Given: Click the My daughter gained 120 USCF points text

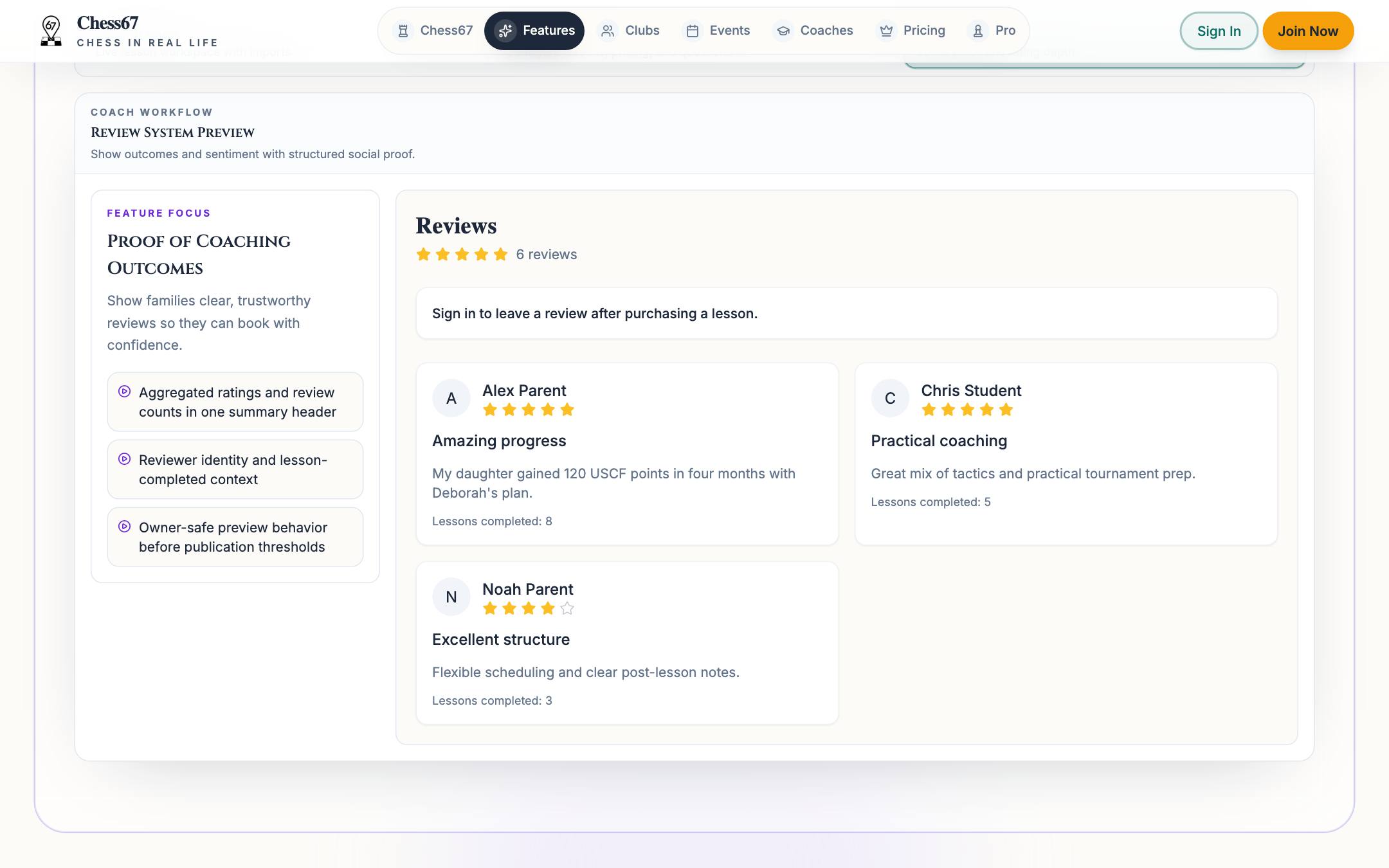Looking at the screenshot, I should (613, 484).
